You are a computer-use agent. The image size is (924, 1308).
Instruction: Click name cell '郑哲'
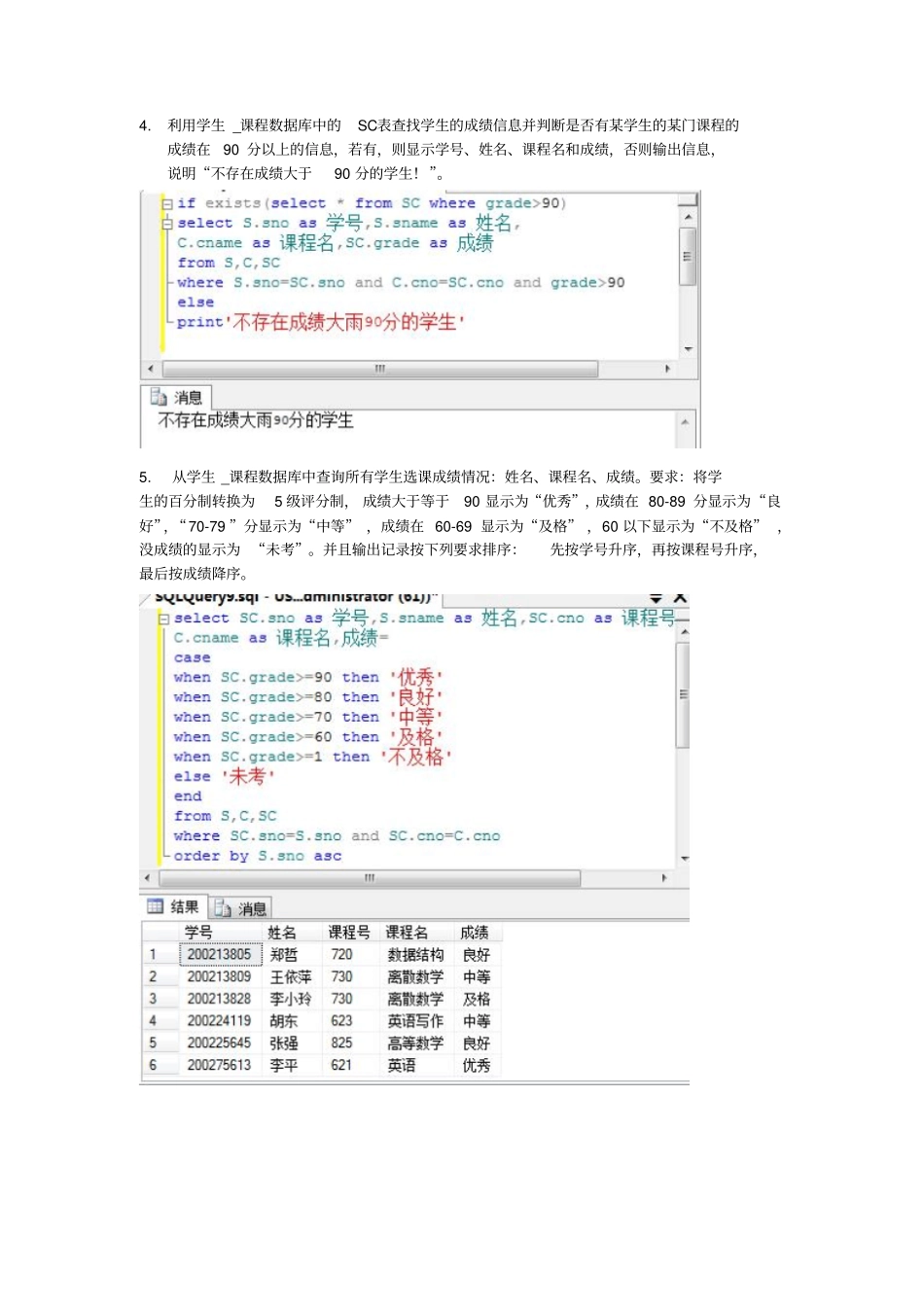293,954
